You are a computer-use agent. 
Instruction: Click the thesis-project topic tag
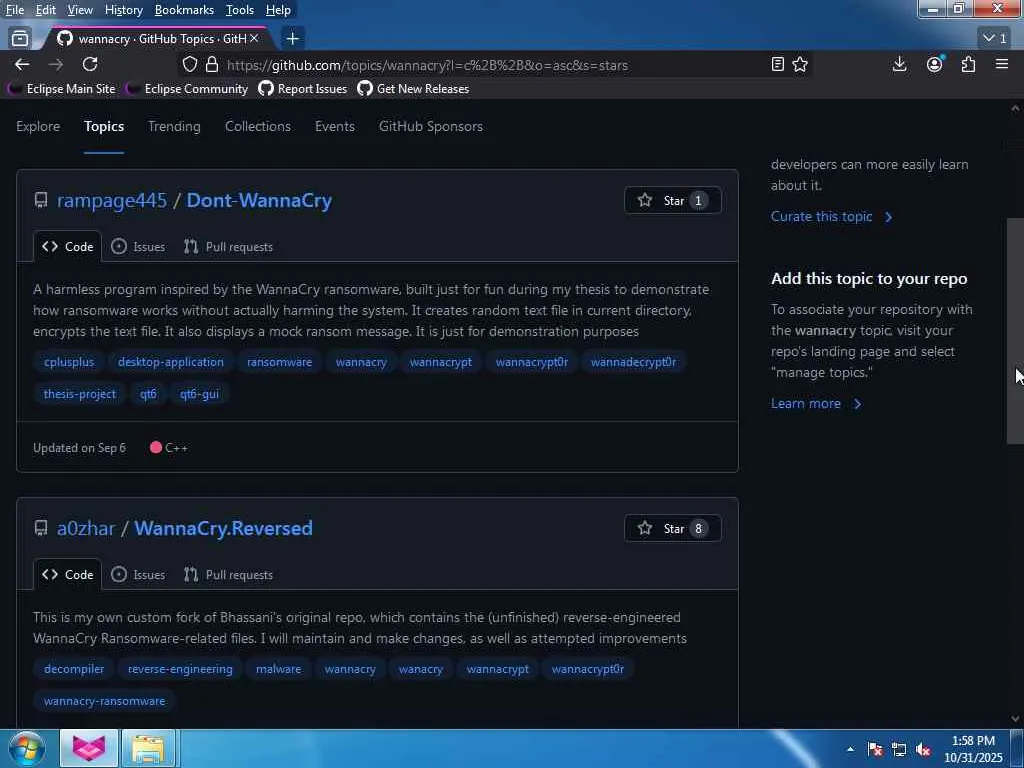click(80, 394)
